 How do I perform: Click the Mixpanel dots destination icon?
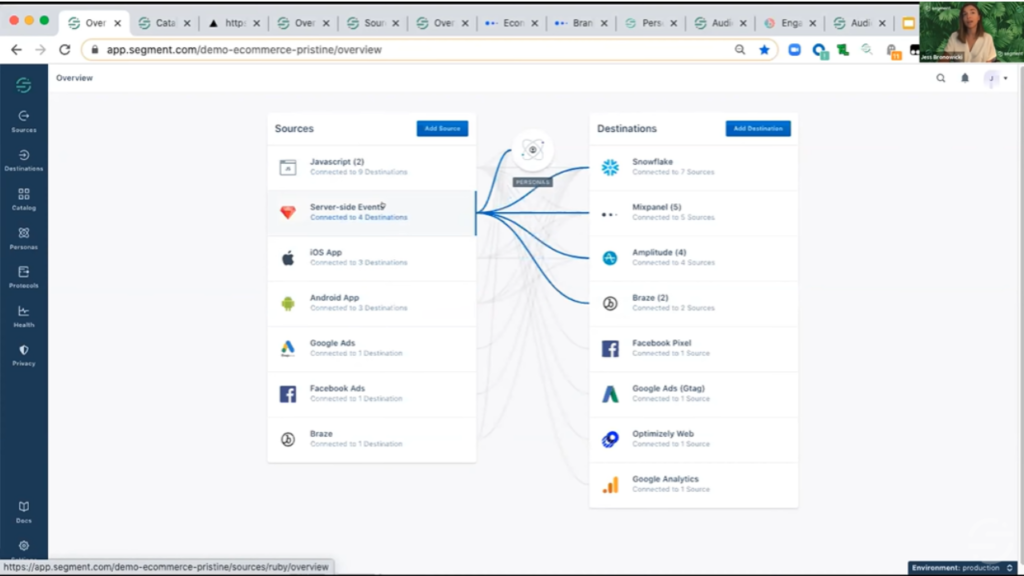[609, 214]
